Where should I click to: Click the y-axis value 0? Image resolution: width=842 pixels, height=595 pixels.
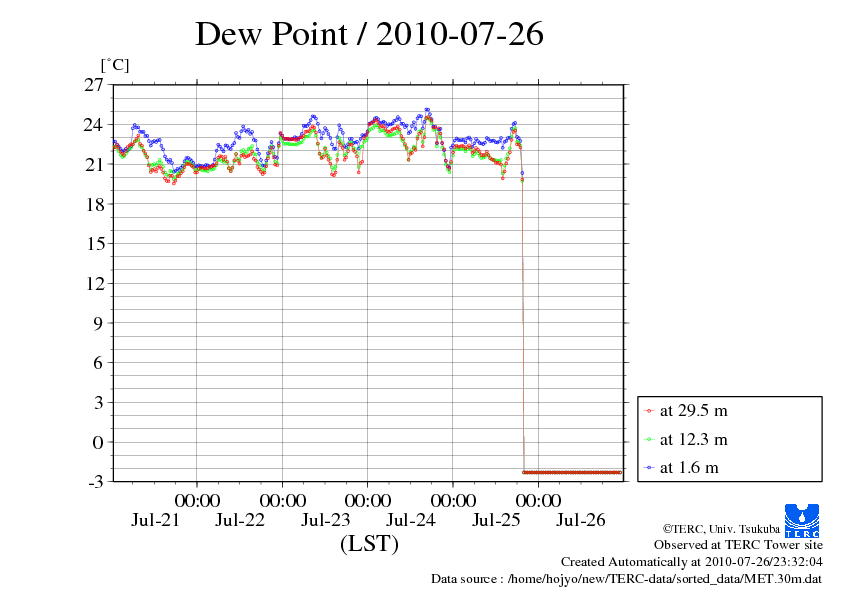pyautogui.click(x=98, y=442)
